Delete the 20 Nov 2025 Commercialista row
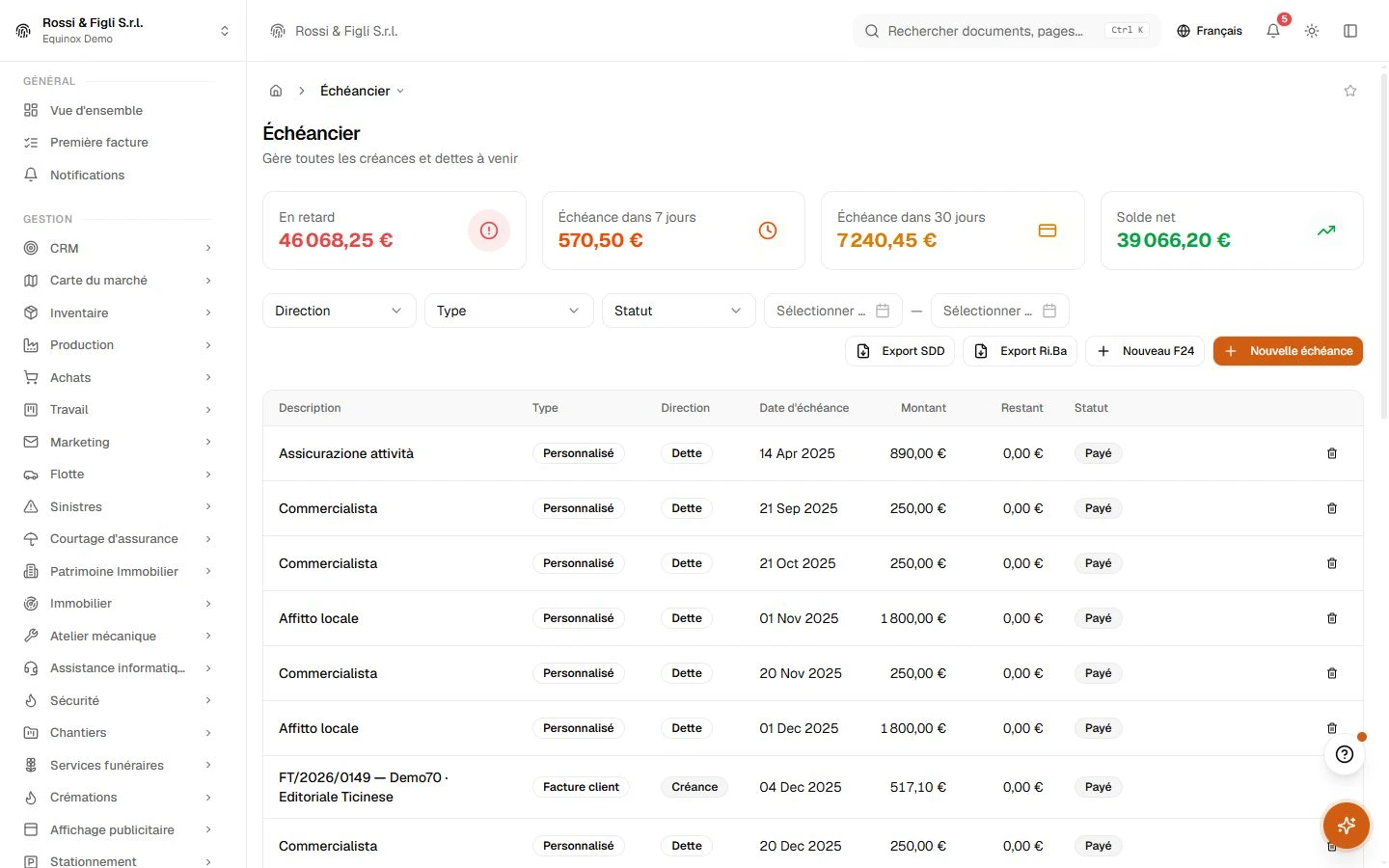This screenshot has height=868, width=1389. (1332, 673)
